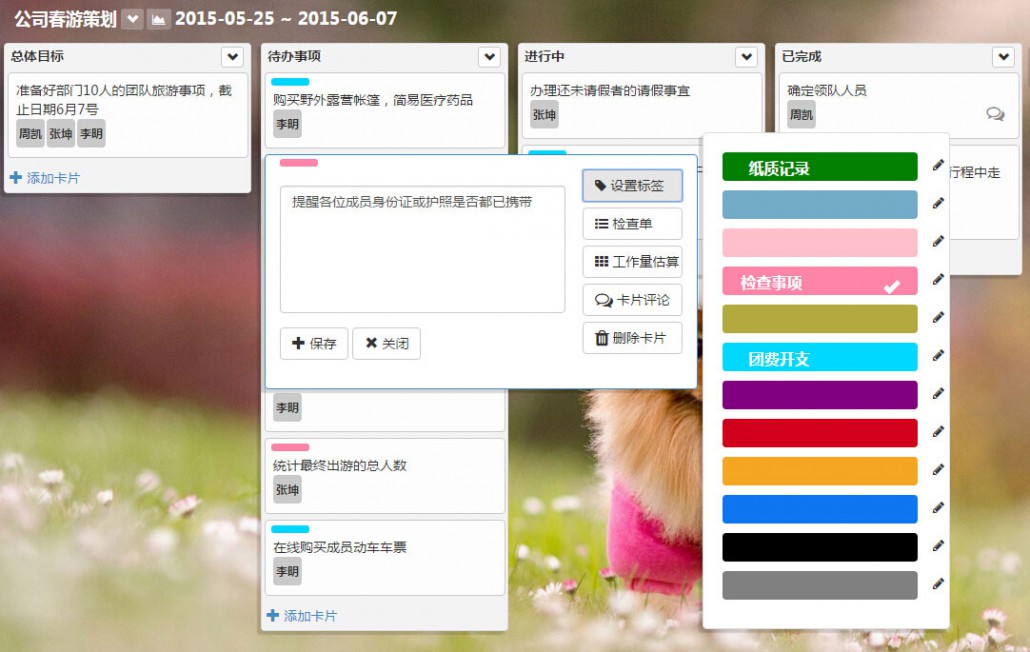Open comment bubble on 确定领队人员 card
Image resolution: width=1030 pixels, height=652 pixels.
[x=995, y=115]
